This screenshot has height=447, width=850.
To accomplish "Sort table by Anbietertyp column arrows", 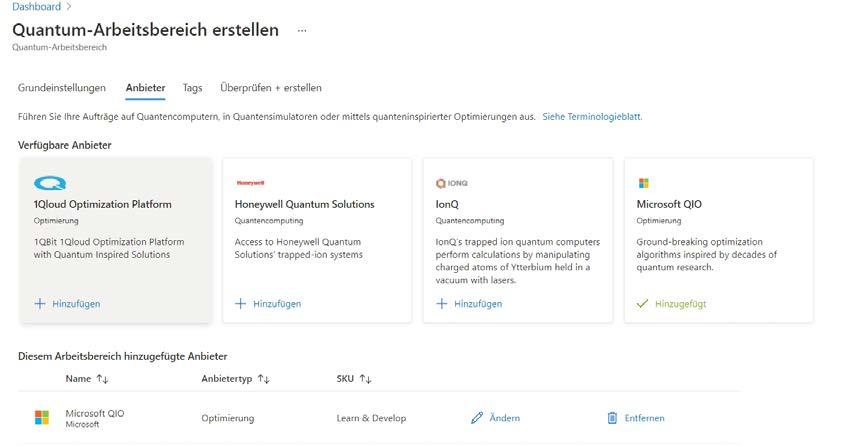I will pos(263,379).
